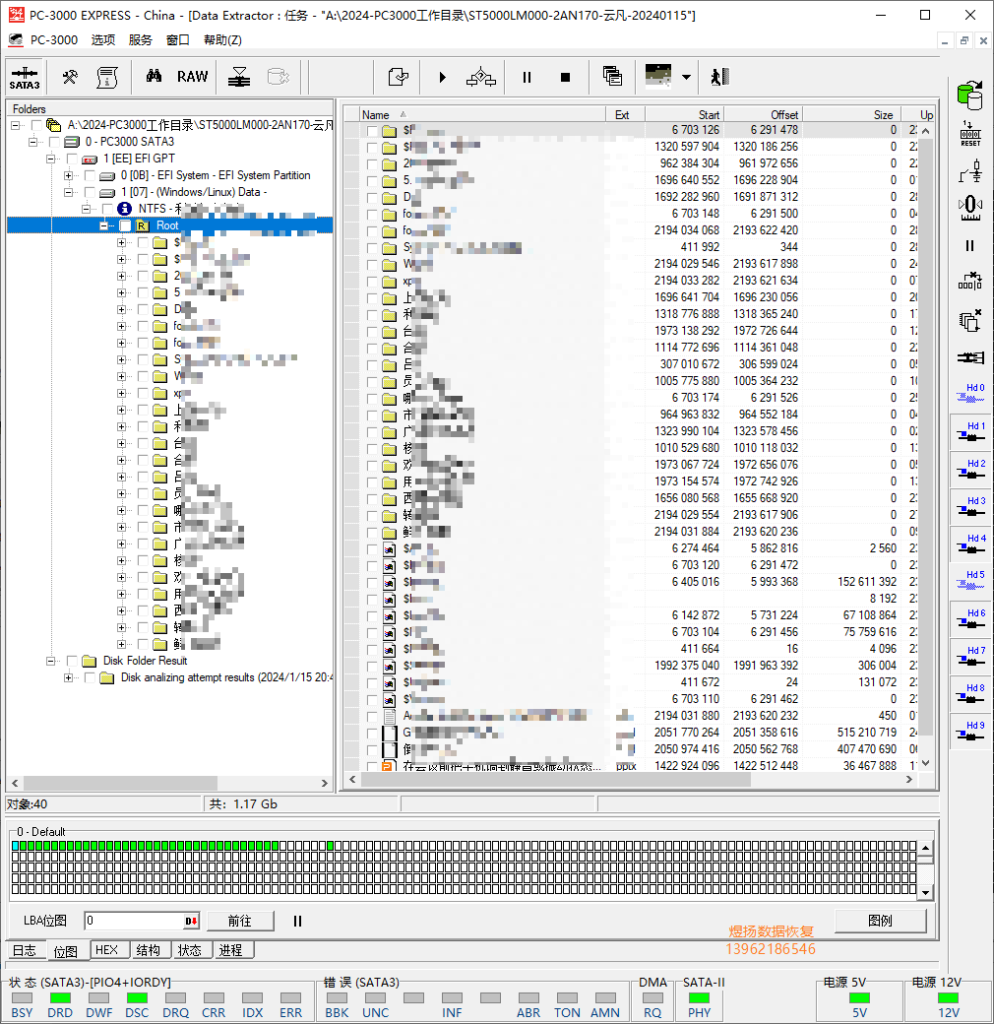994x1024 pixels.
Task: Open the view mode dropdown arrow
Action: [686, 77]
